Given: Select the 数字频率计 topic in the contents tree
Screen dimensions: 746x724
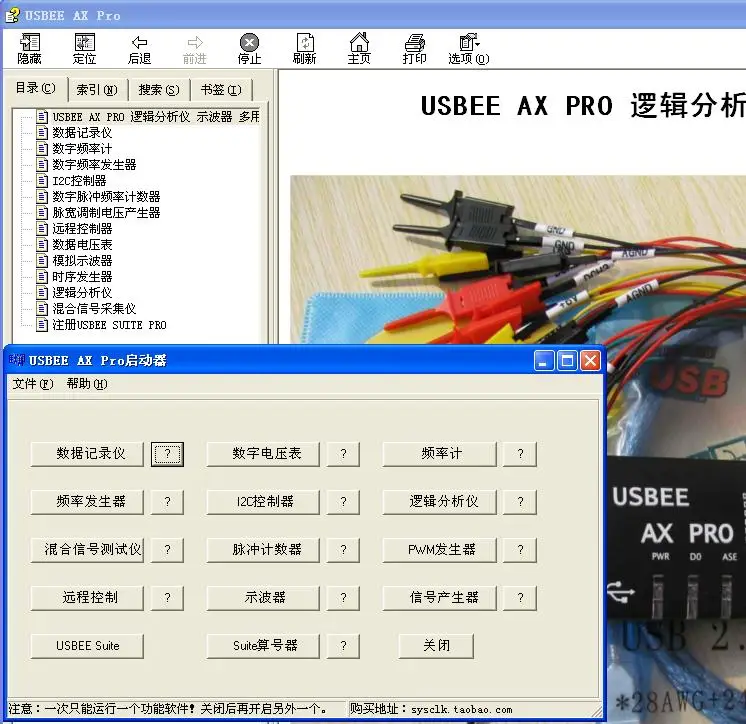Looking at the screenshot, I should pyautogui.click(x=82, y=149).
